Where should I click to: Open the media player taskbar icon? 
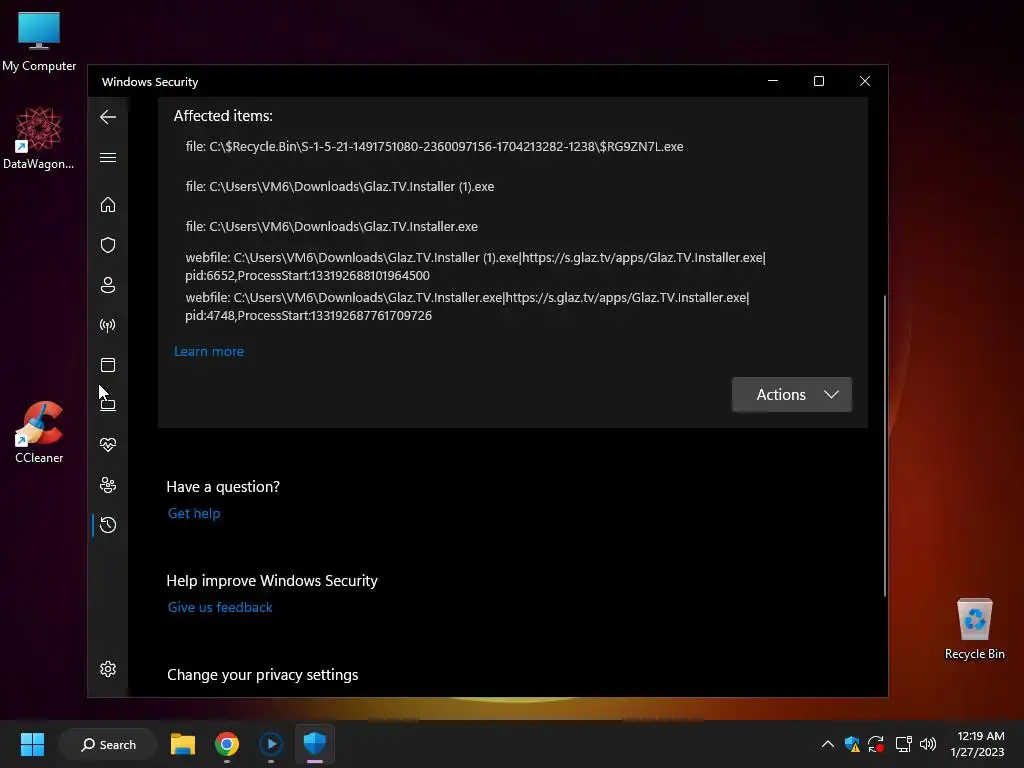(271, 744)
